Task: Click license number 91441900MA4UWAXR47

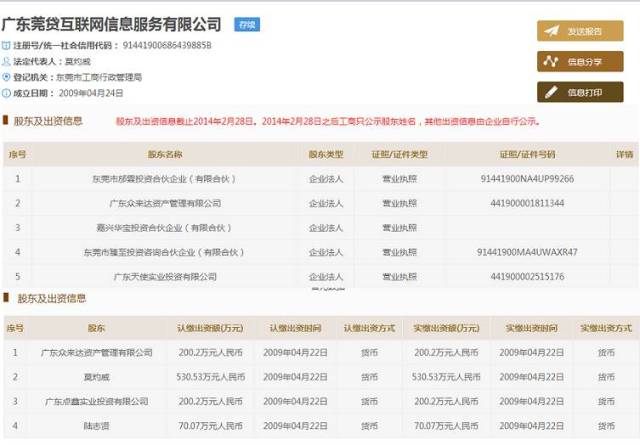Action: [527, 252]
